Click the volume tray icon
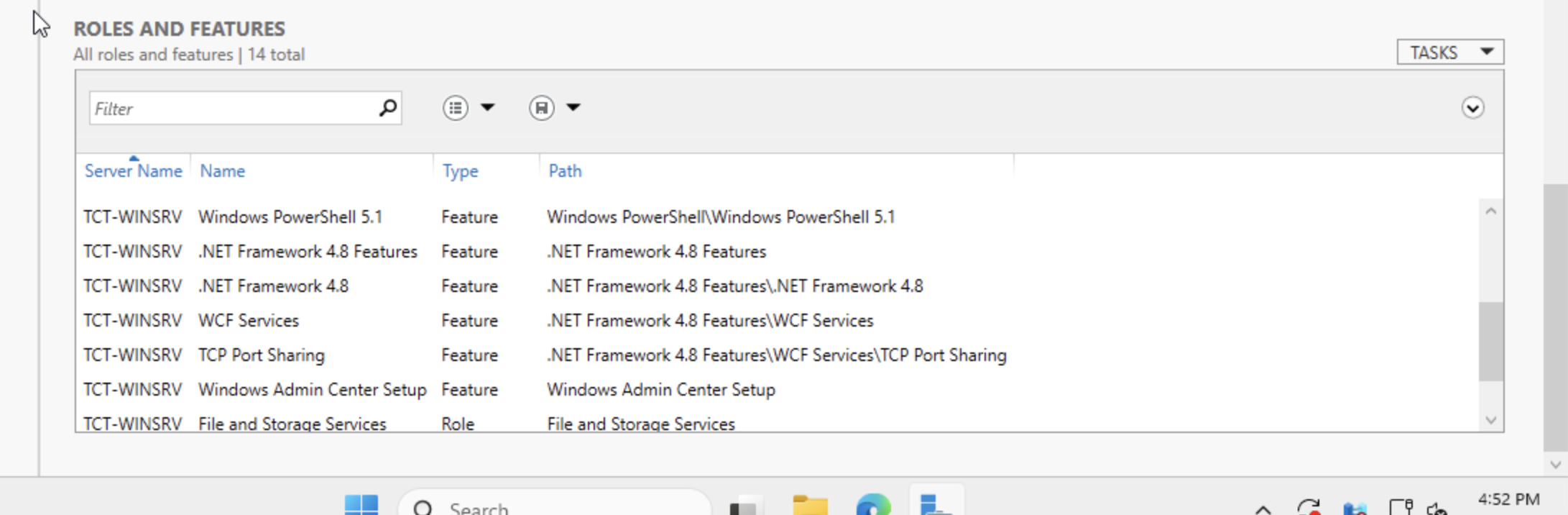Viewport: 1568px width, 515px height. point(1437,509)
